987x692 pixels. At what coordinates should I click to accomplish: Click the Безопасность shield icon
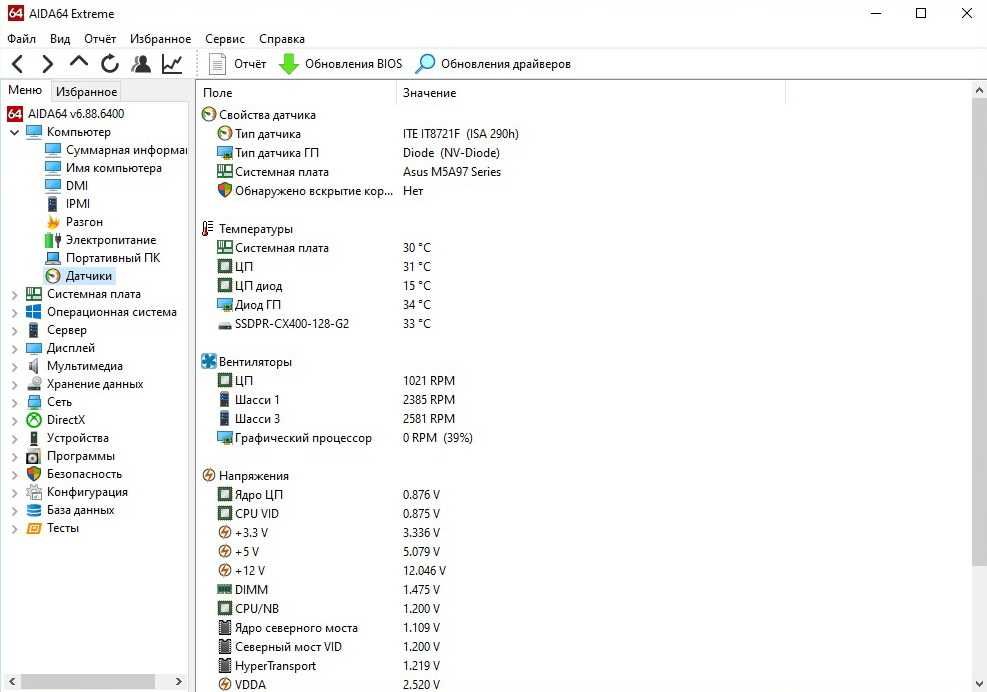point(34,474)
